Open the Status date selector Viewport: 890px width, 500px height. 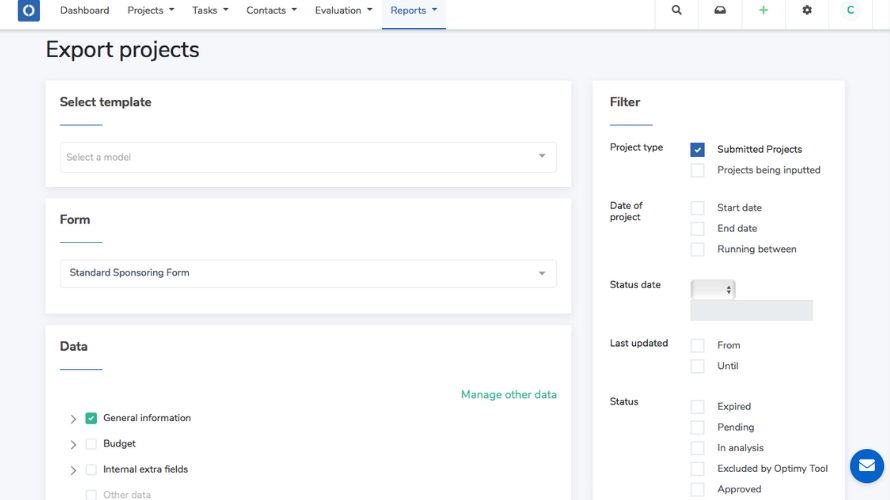click(713, 289)
